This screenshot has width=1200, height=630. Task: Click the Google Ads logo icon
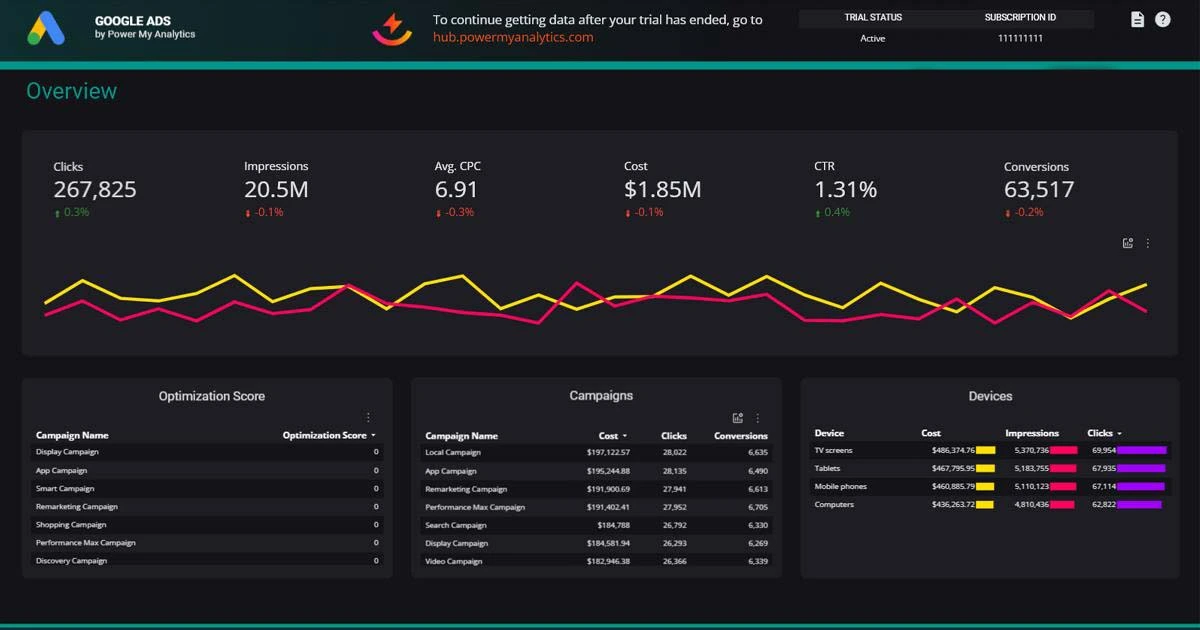[46, 28]
